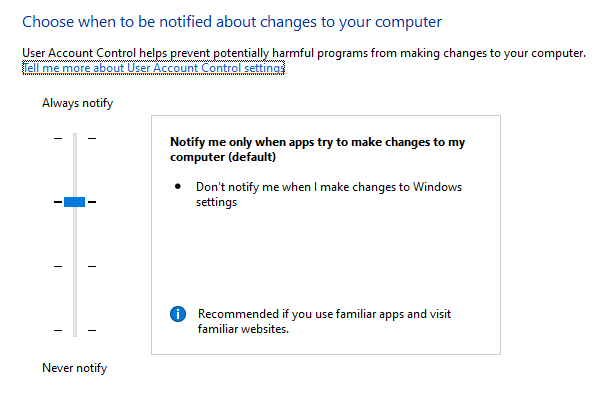This screenshot has height=418, width=600.
Task: Click the blue slider thumb
Action: coord(74,202)
